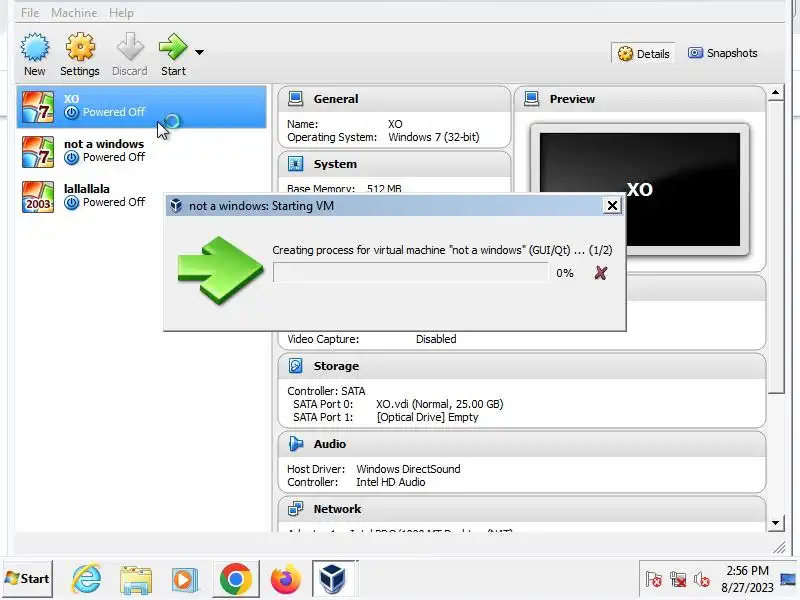Open the Help menu
The width and height of the screenshot is (800, 600).
(x=121, y=13)
